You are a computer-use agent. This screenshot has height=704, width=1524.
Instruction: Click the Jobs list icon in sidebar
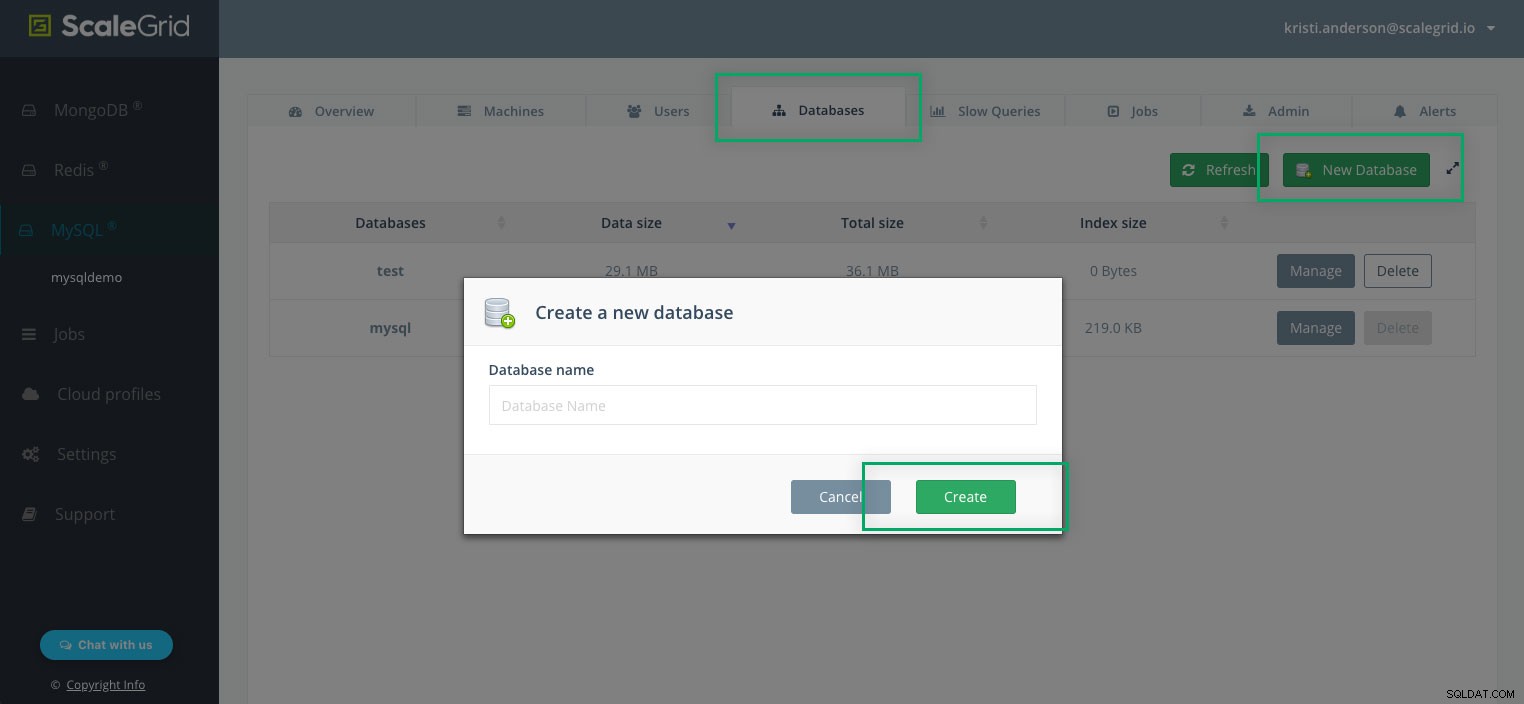pyautogui.click(x=29, y=334)
